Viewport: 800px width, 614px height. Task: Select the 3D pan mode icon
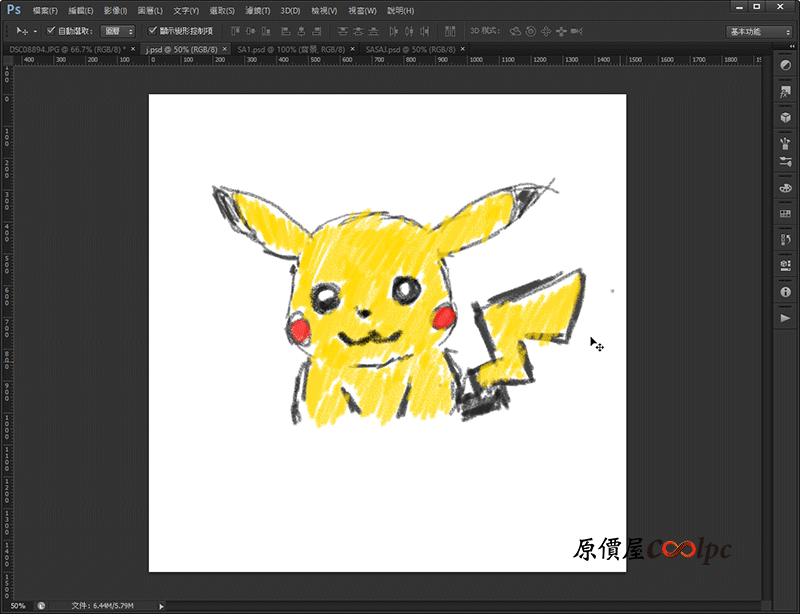(x=546, y=31)
